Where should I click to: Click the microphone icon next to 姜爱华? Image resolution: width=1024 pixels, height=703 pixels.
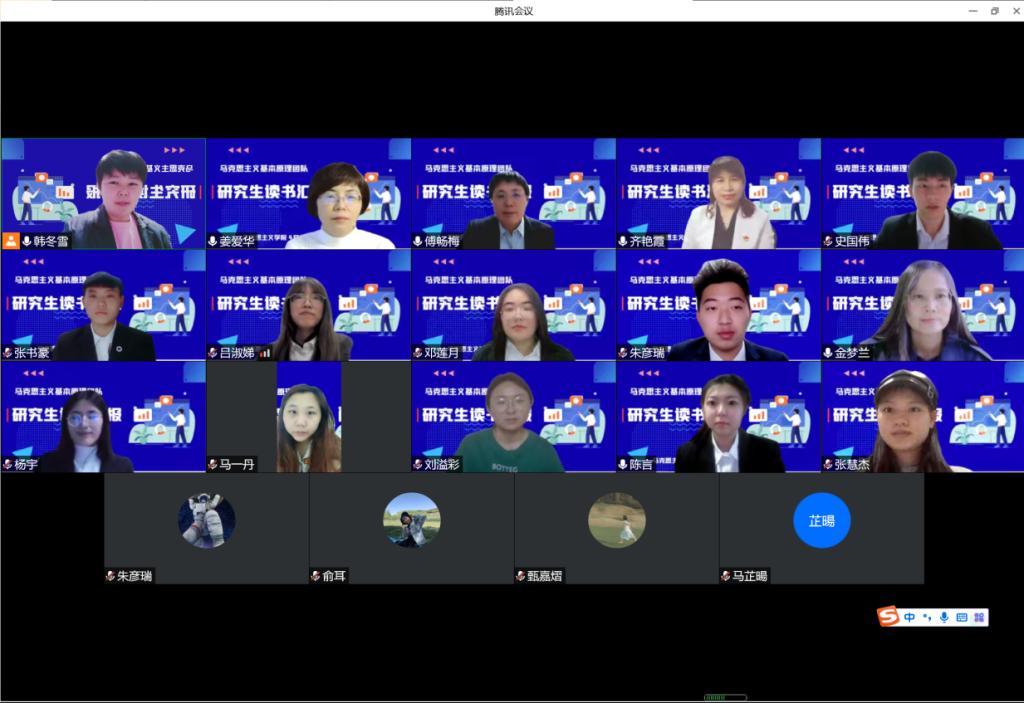(x=213, y=241)
